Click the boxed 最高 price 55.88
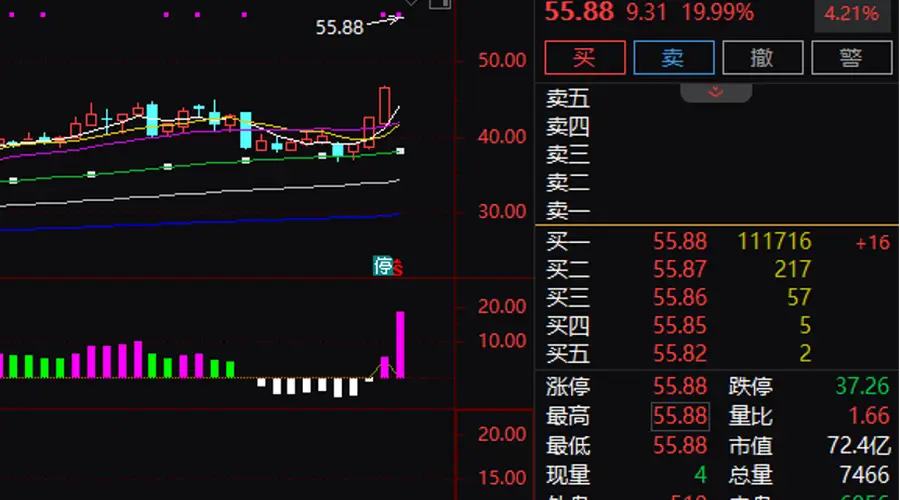The width and height of the screenshot is (900, 500). click(680, 416)
